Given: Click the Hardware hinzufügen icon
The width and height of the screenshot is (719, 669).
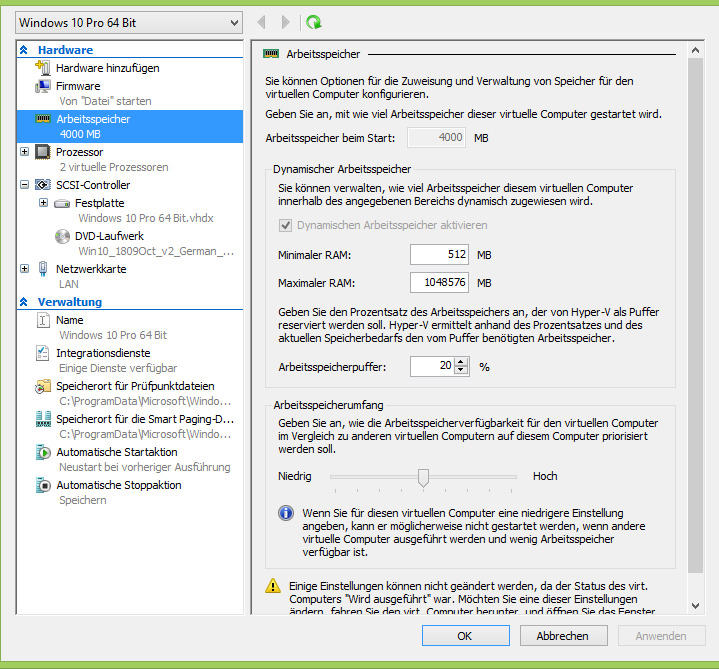Looking at the screenshot, I should [43, 68].
